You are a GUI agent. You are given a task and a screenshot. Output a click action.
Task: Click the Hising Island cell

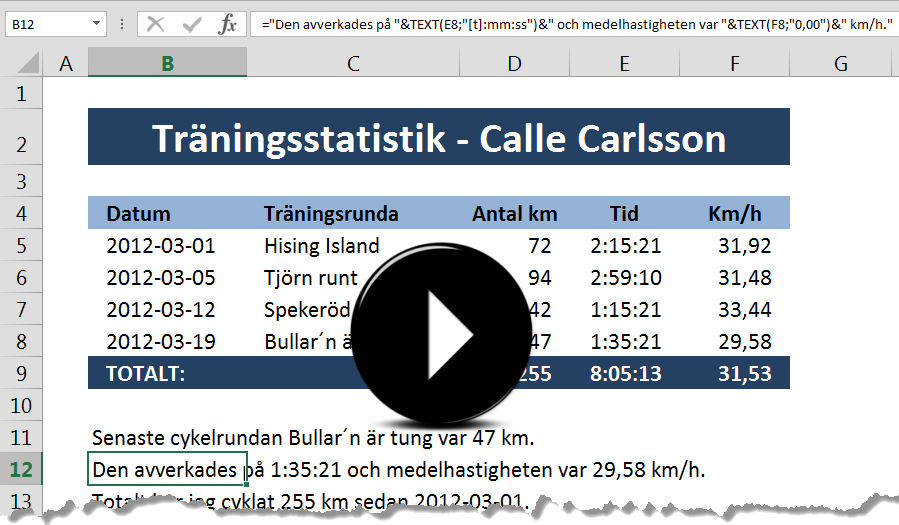322,246
